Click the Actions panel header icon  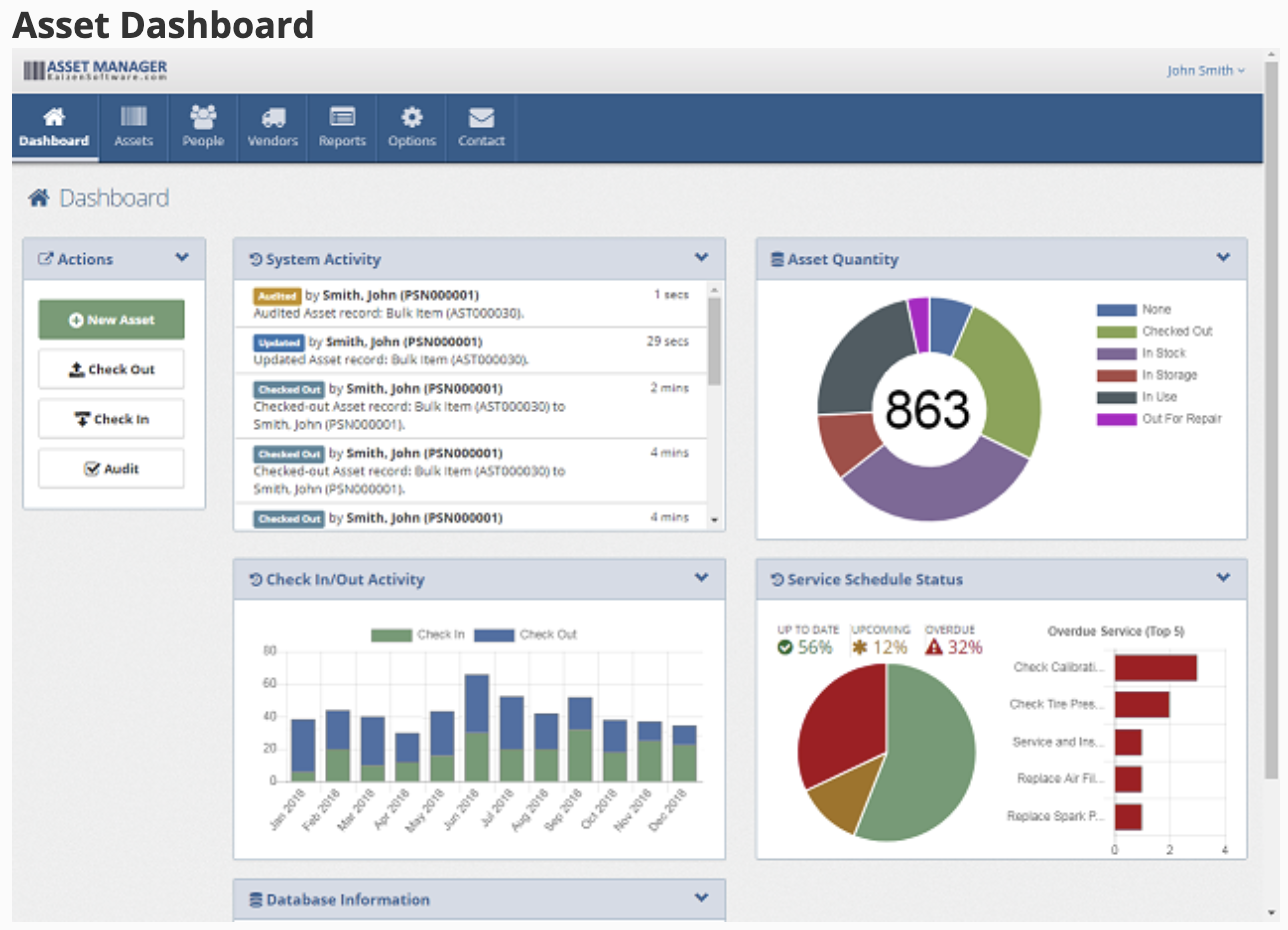click(x=45, y=259)
